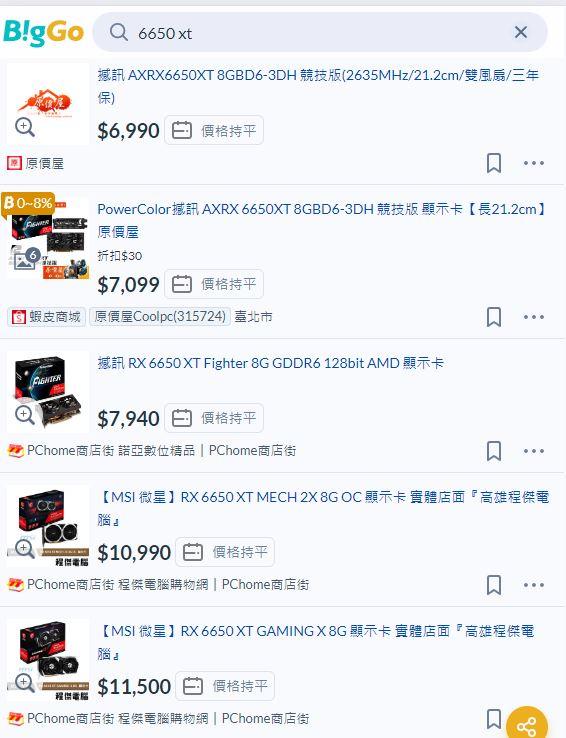This screenshot has width=566, height=738.
Task: Open the Fighter 8G GDDR6 product thumbnail
Action: coord(48,392)
